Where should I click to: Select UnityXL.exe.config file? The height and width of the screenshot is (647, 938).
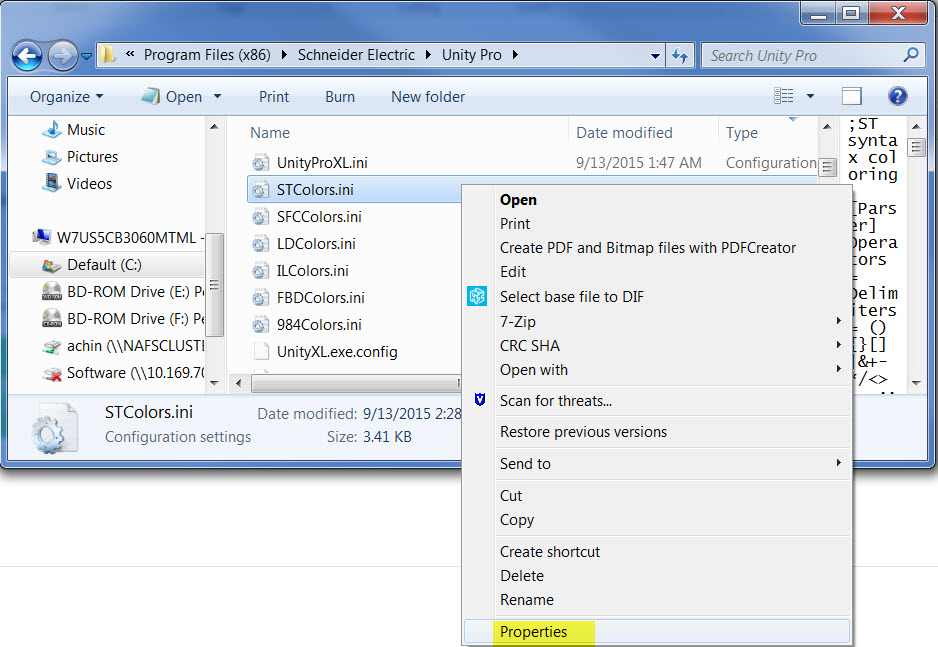tap(337, 352)
